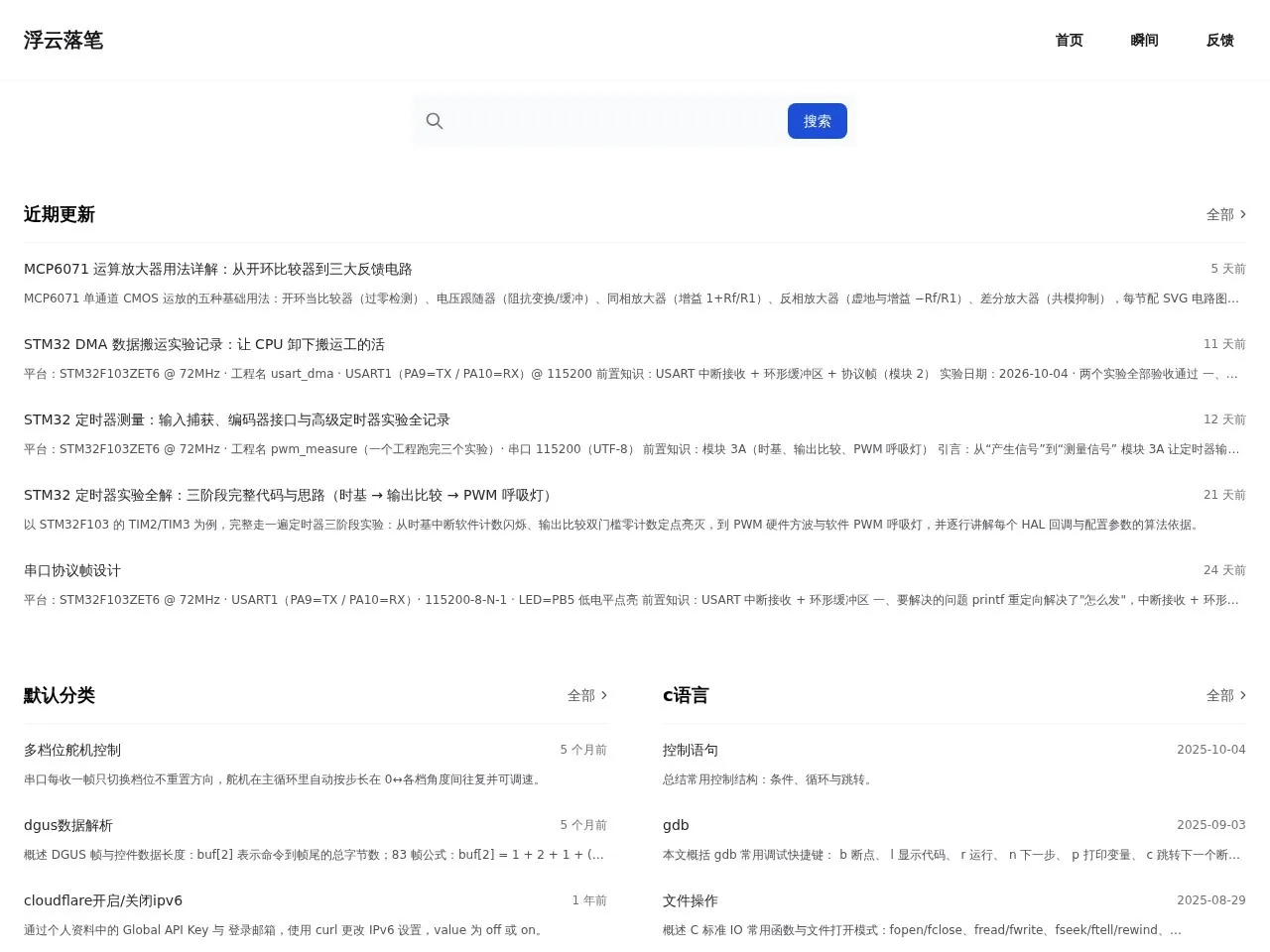Image resolution: width=1270 pixels, height=952 pixels.
Task: Click the 总结常用控制结构 summary text
Action: pos(769,779)
